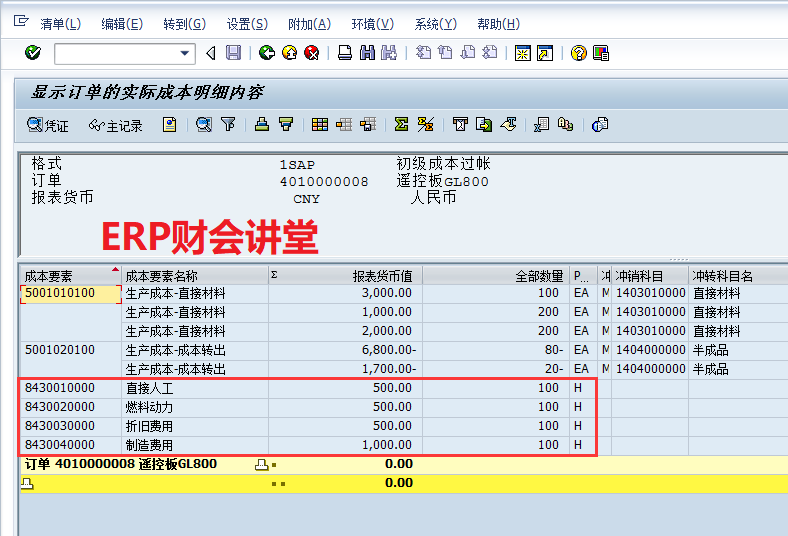Viewport: 788px width, 536px height.
Task: Click the green Back arrow icon
Action: click(x=266, y=53)
